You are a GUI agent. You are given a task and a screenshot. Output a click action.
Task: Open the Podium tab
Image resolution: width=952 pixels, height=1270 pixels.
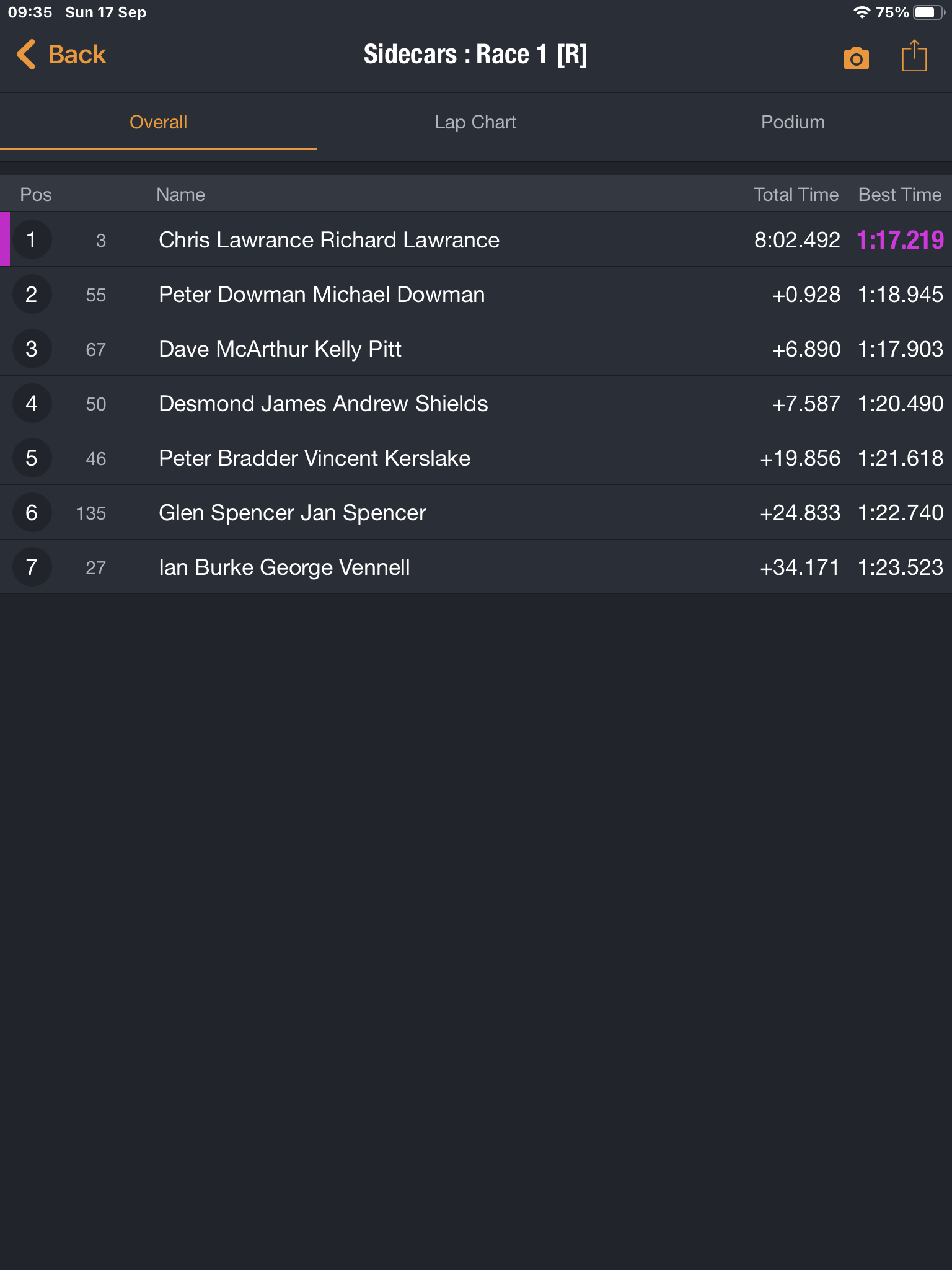(x=793, y=122)
